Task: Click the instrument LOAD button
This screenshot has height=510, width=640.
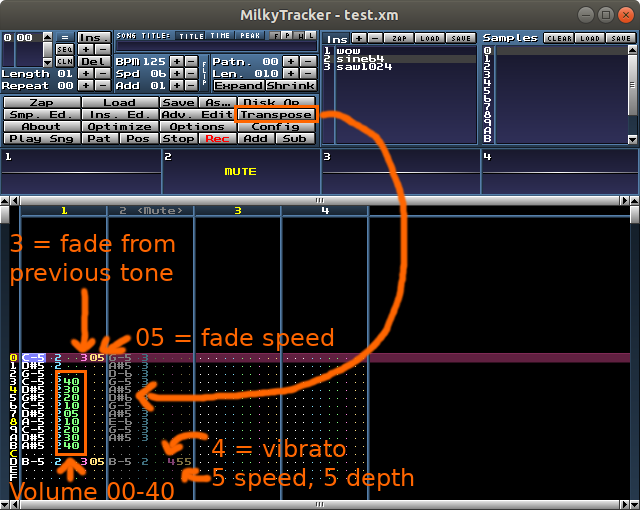Action: point(430,38)
